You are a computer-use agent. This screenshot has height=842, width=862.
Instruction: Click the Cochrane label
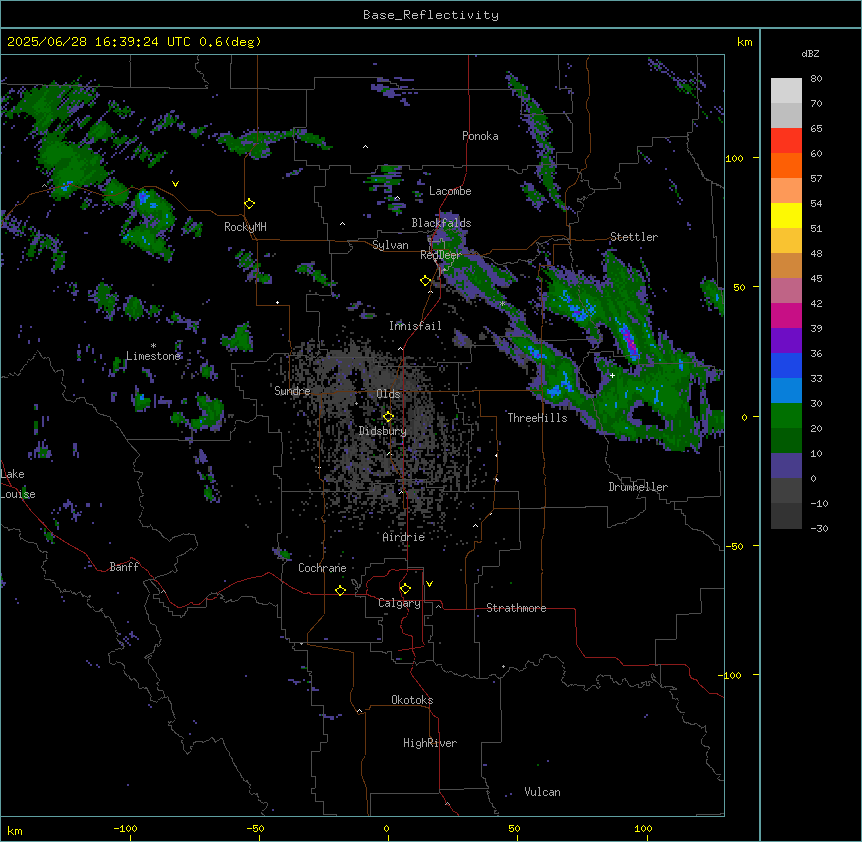click(x=322, y=568)
